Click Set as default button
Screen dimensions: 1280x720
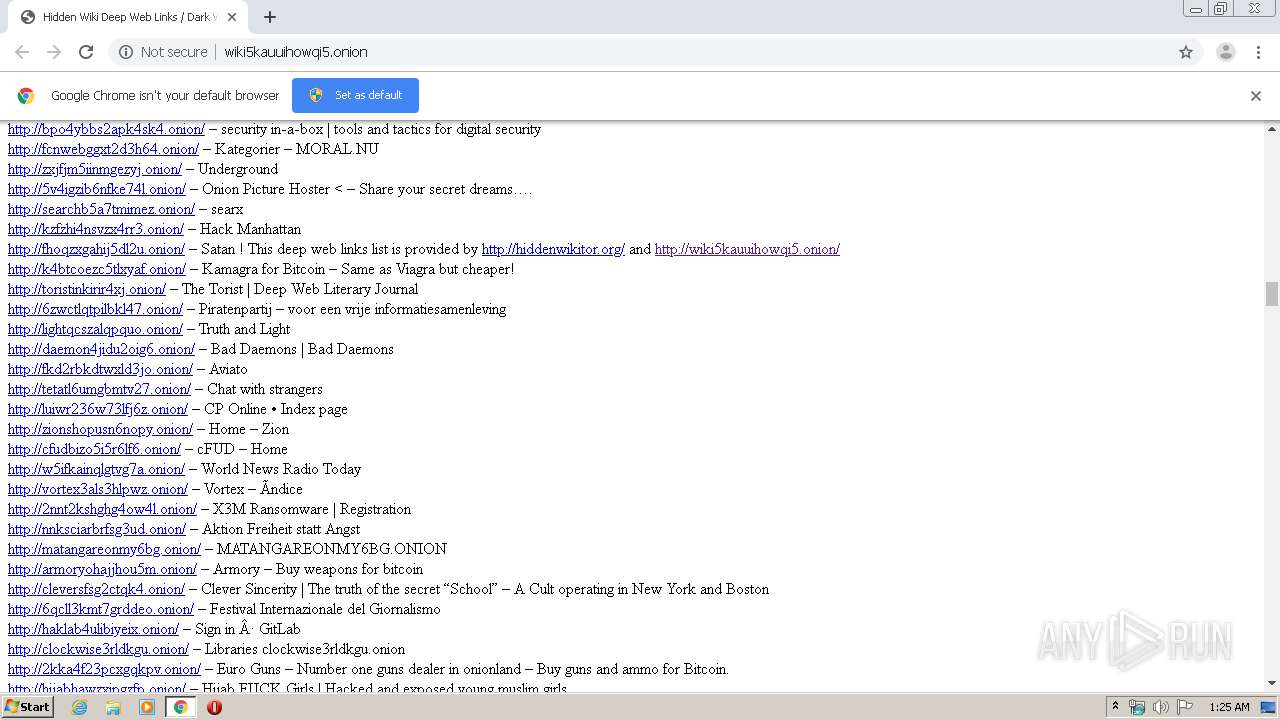pos(355,95)
